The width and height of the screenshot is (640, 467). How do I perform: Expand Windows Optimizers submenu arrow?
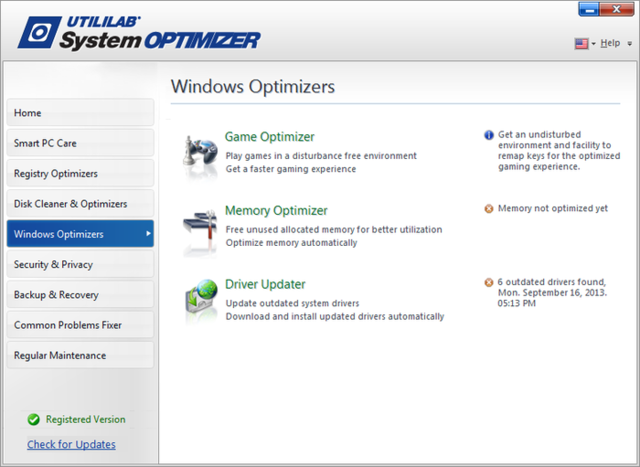pyautogui.click(x=148, y=234)
